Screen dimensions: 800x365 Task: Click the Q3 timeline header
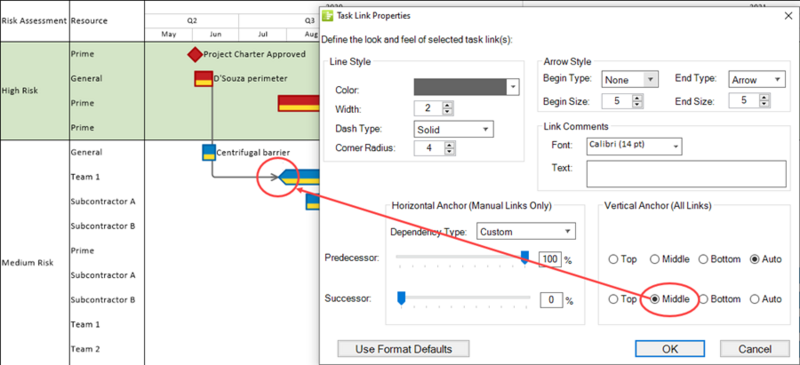pyautogui.click(x=310, y=21)
